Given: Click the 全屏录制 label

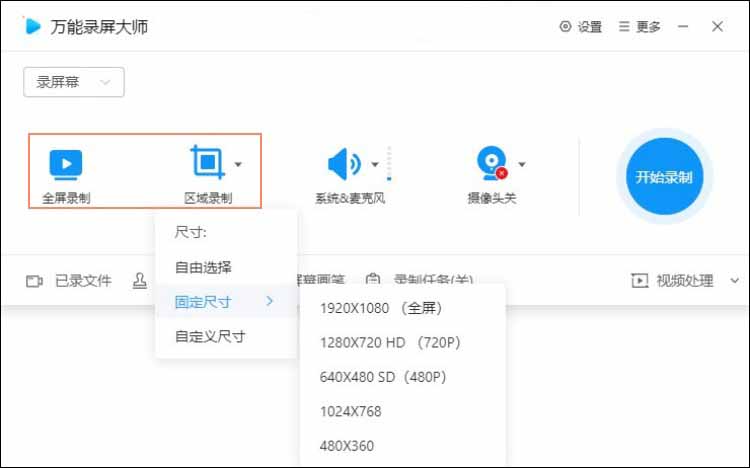Looking at the screenshot, I should pos(66,198).
